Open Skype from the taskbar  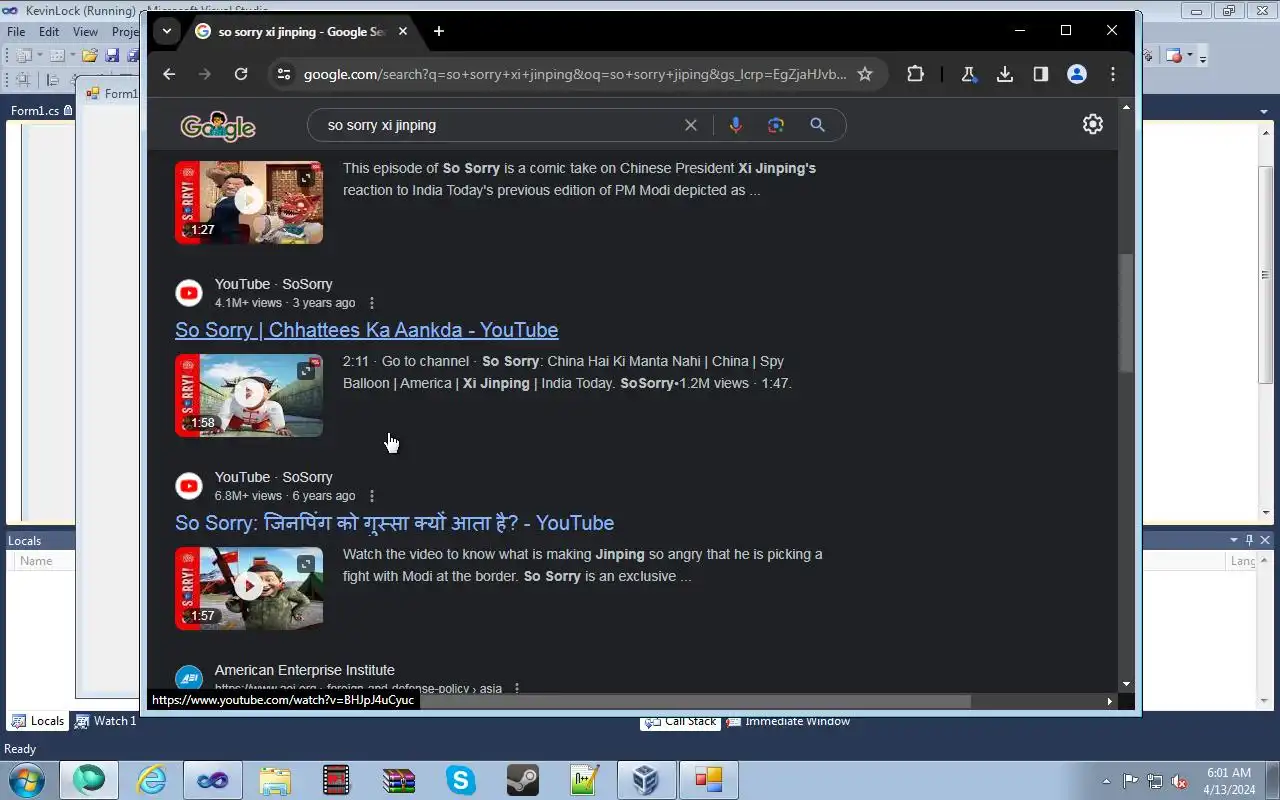tap(460, 780)
